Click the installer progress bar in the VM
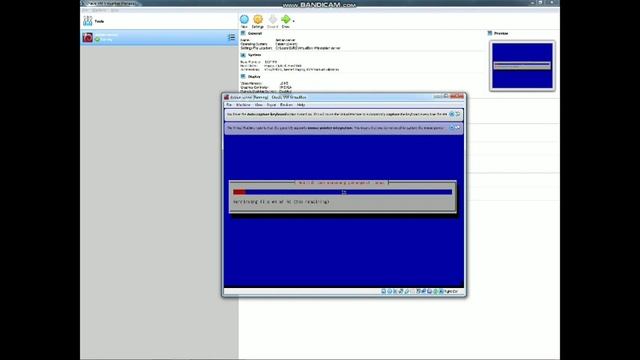640x360 pixels. pos(342,192)
